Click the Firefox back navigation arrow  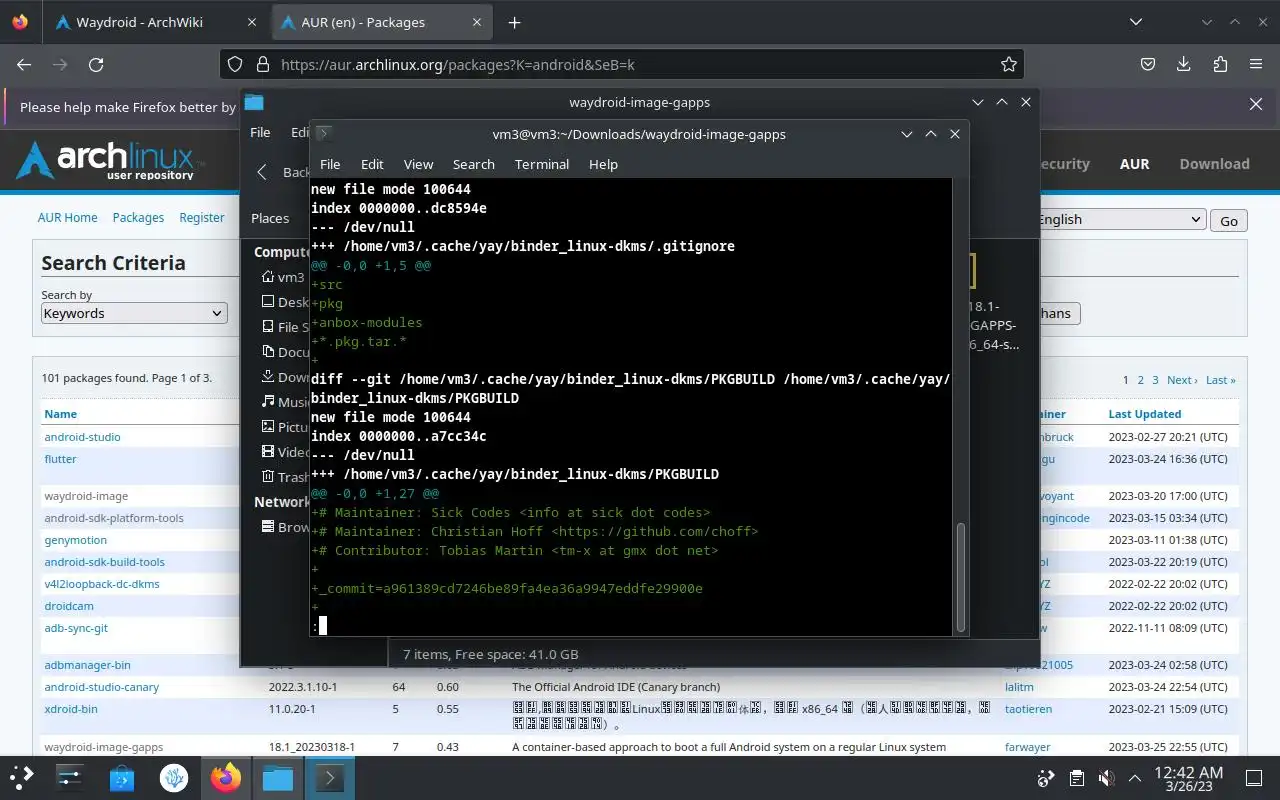point(24,64)
